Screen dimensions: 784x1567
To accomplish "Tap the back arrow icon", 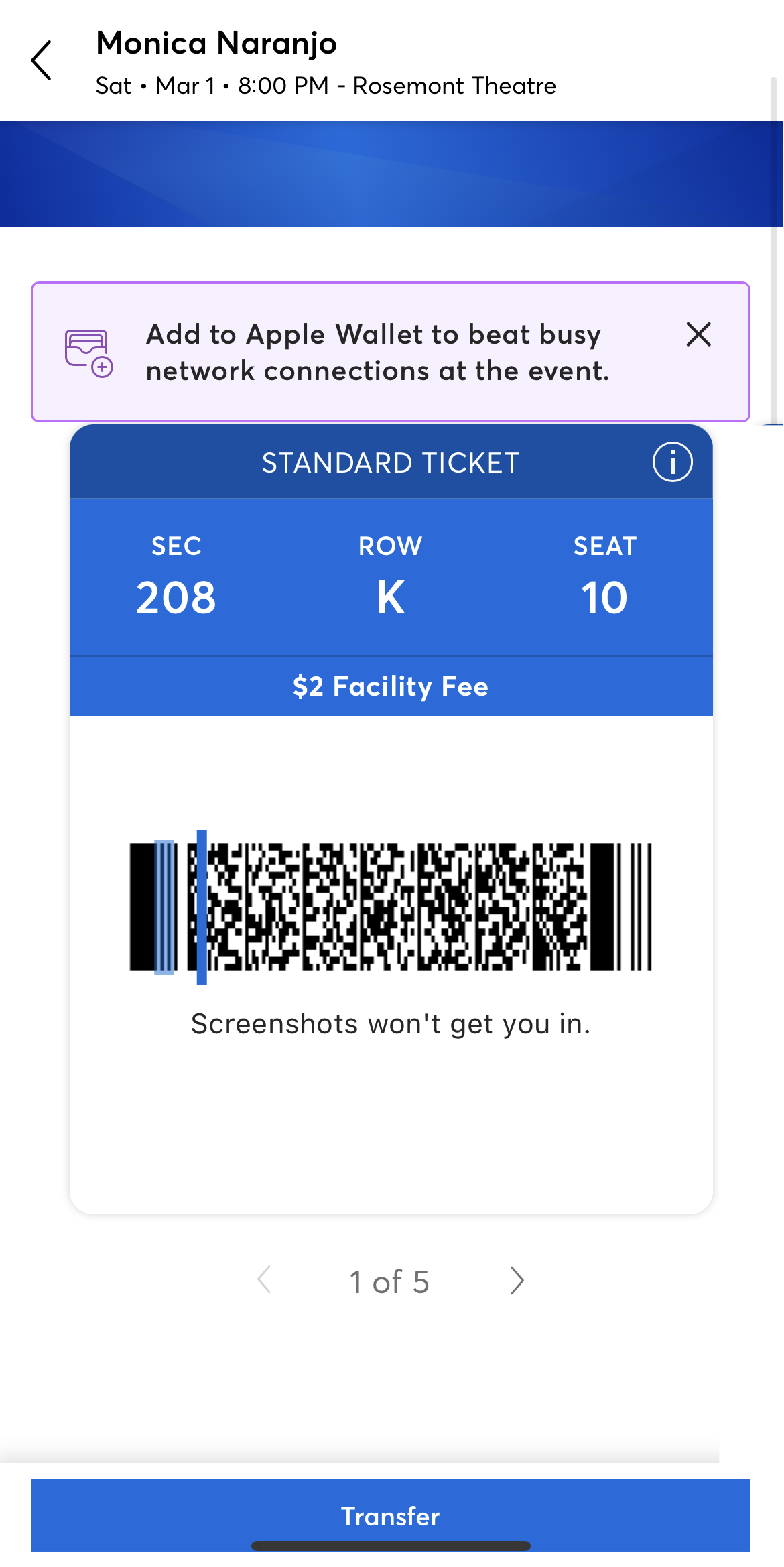I will point(42,60).
